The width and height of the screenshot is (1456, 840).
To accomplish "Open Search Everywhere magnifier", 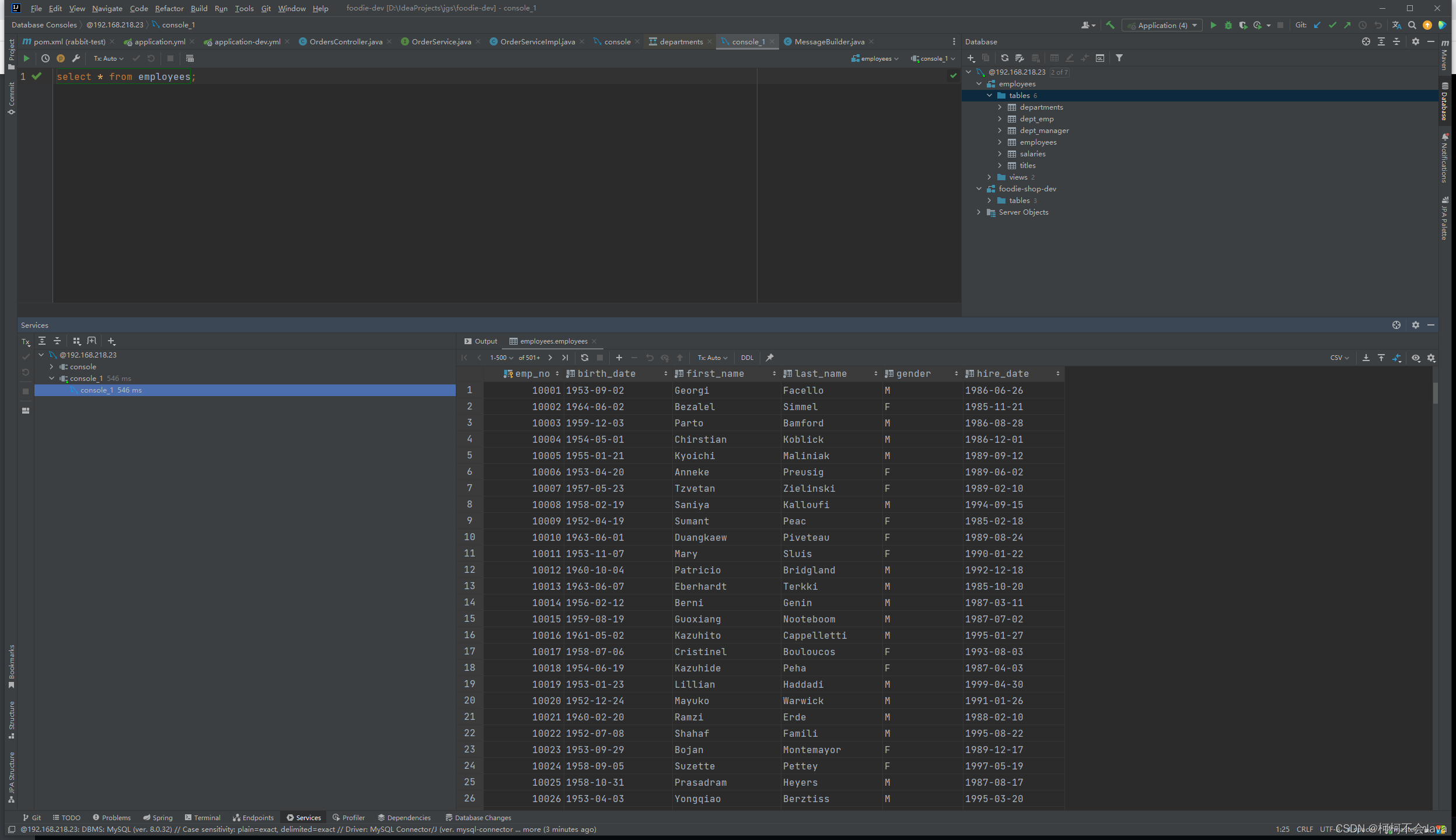I will 1412,25.
